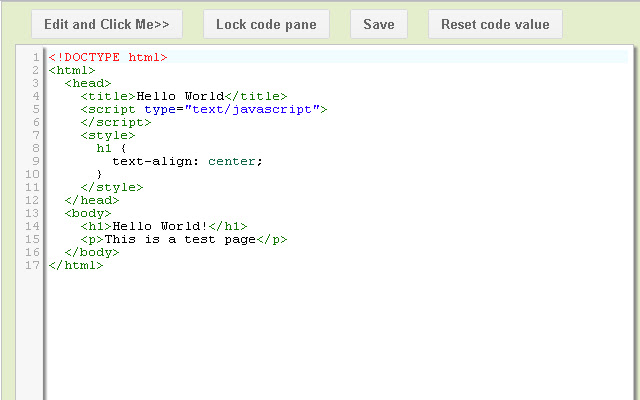The height and width of the screenshot is (400, 640).
Task: Click the opening <style> tag
Action: 108,135
